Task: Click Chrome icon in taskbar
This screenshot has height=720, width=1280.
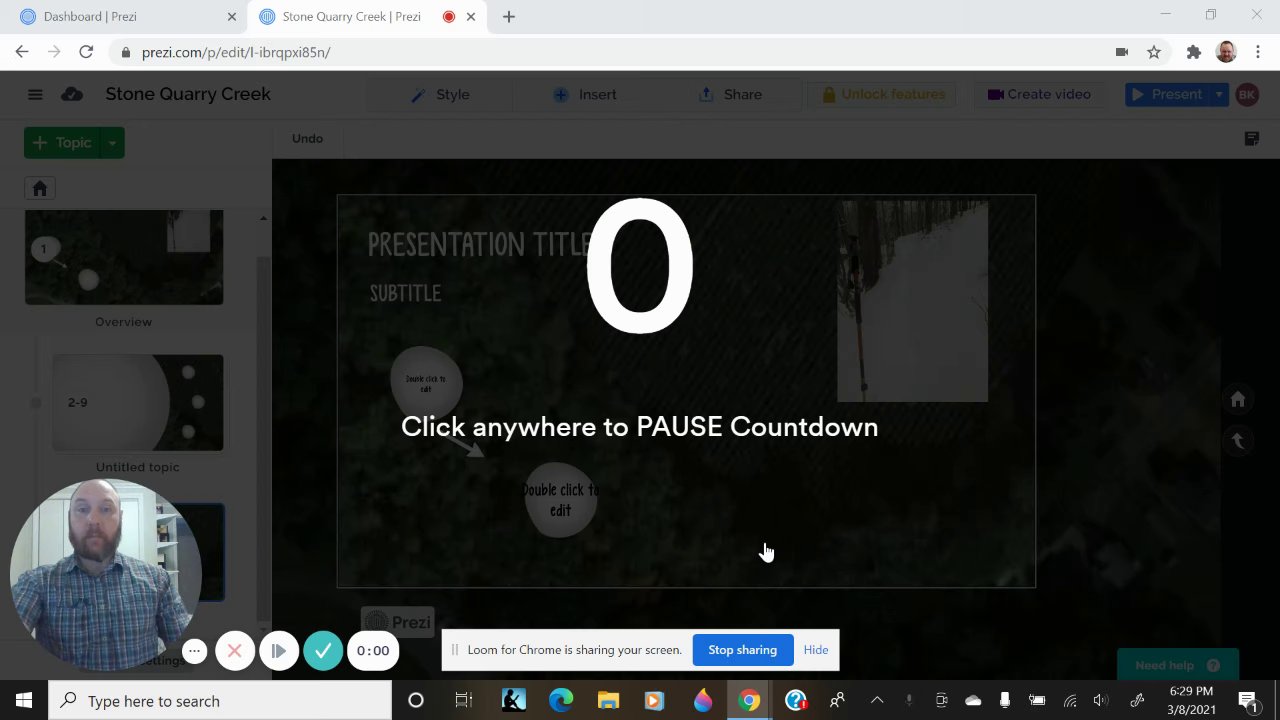Action: [749, 701]
